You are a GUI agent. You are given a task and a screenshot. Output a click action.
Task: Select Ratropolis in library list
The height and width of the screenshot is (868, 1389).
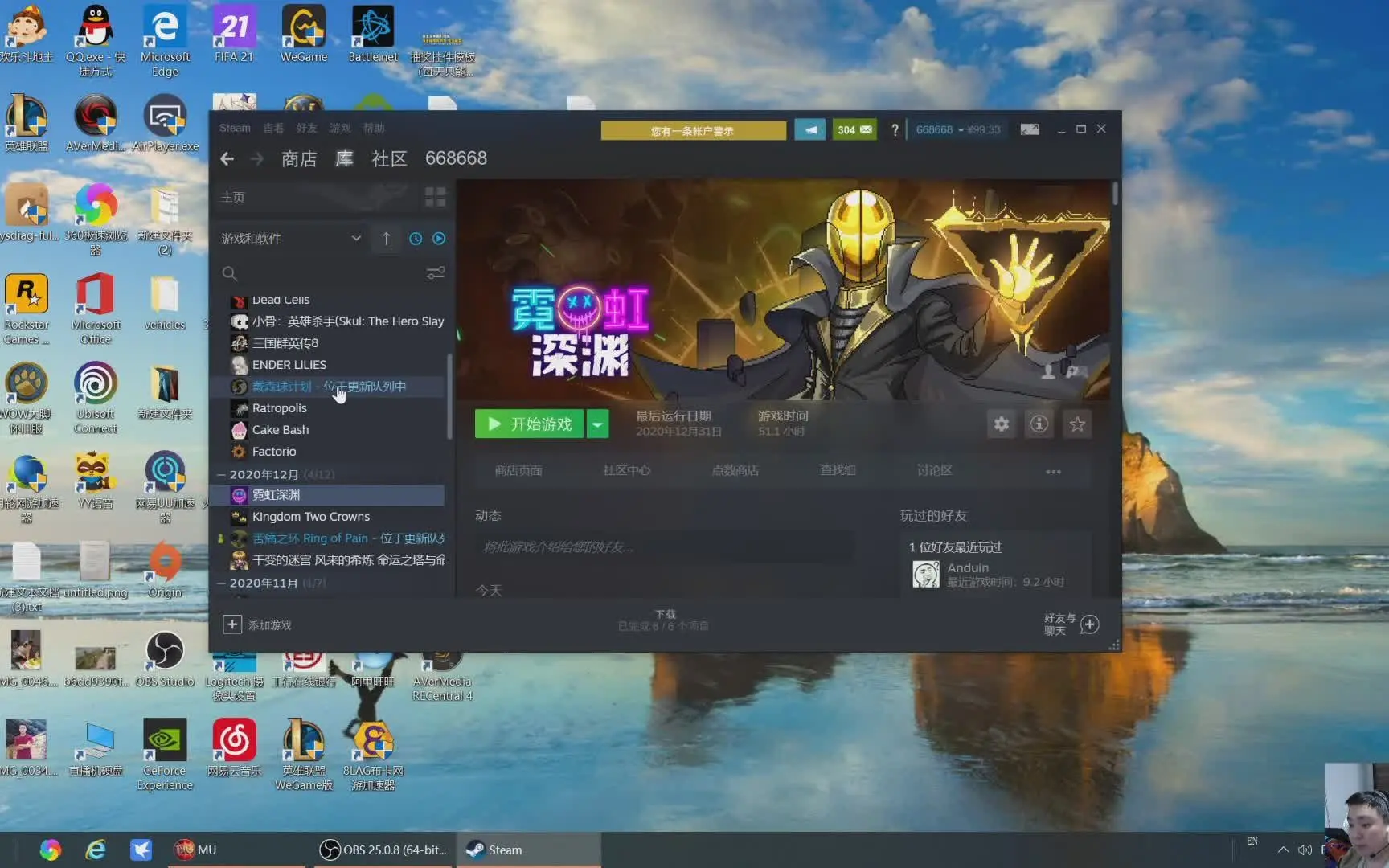coord(338,408)
